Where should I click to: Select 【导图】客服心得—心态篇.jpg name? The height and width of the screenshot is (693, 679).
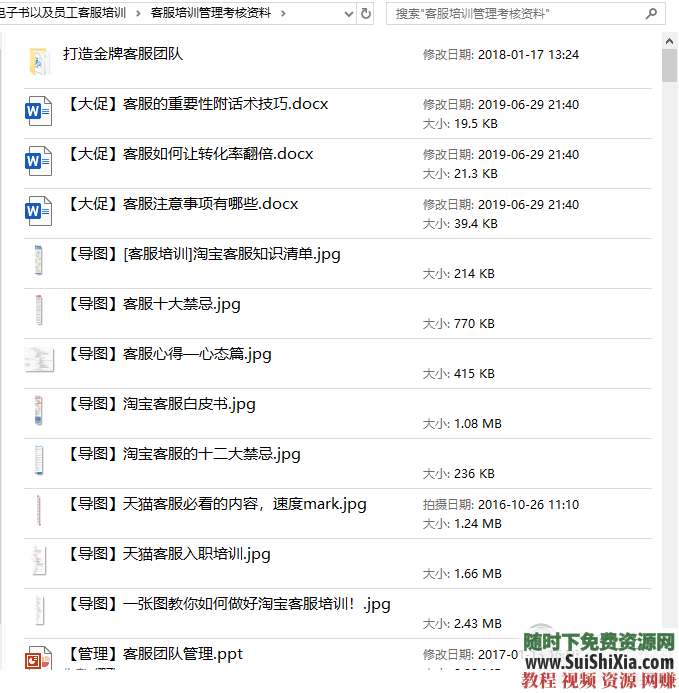[169, 354]
